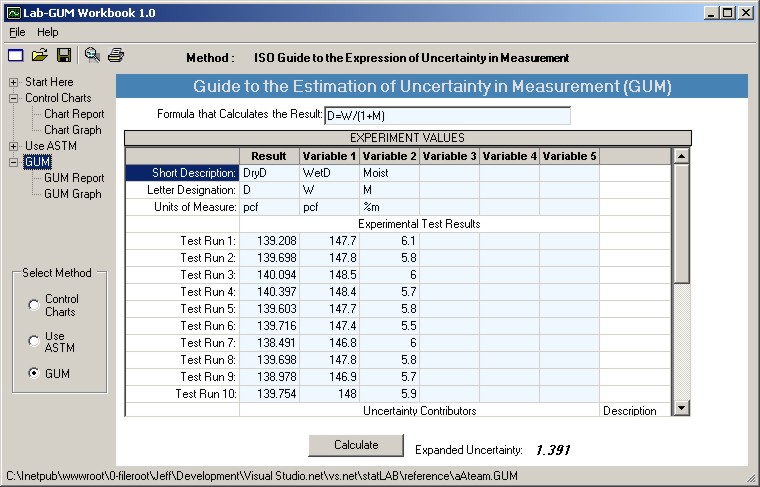
Task: Select the Start Here tree item
Action: pyautogui.click(x=49, y=82)
